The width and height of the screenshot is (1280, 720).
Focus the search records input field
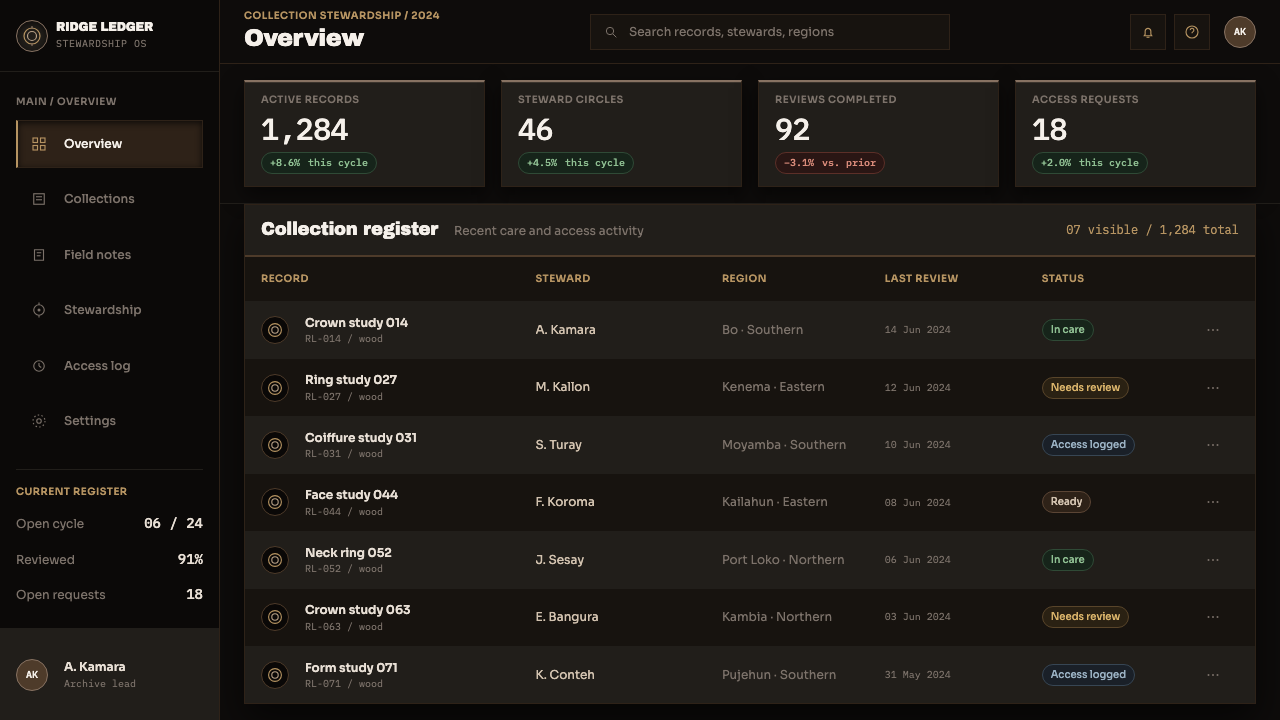tap(770, 32)
